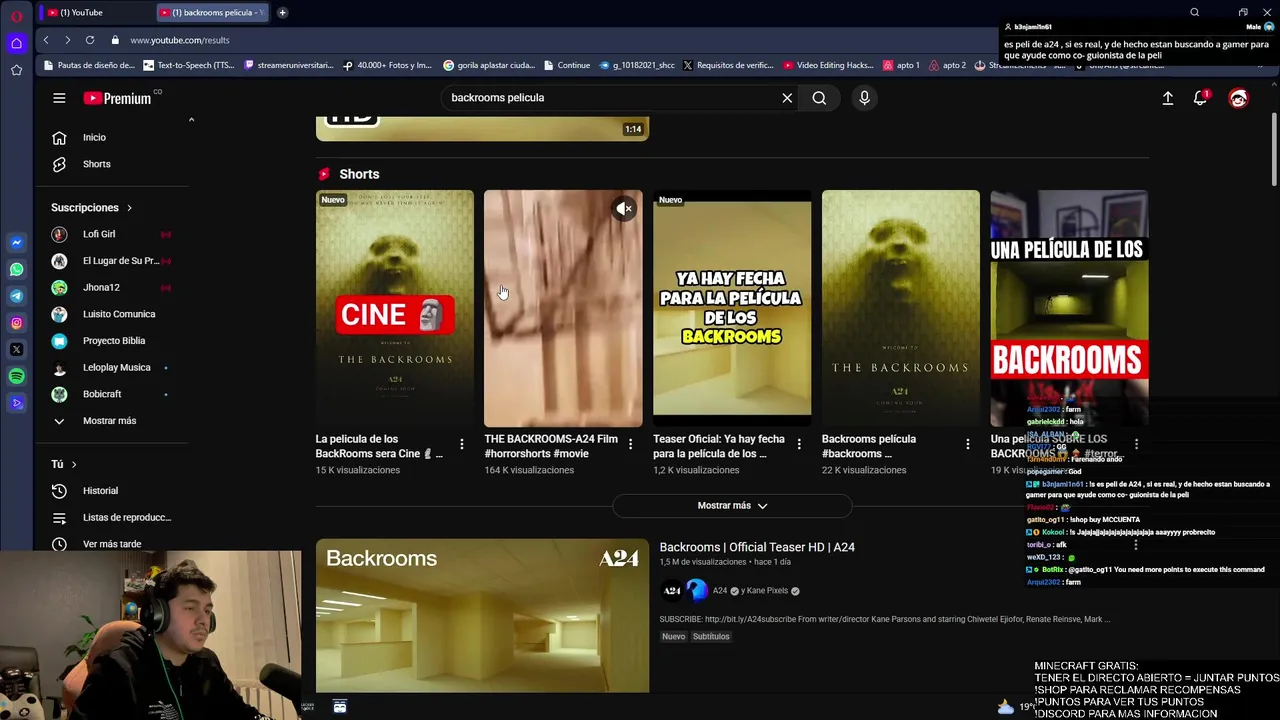Open a new browser tab with plus
The height and width of the screenshot is (720, 1280).
tap(282, 12)
